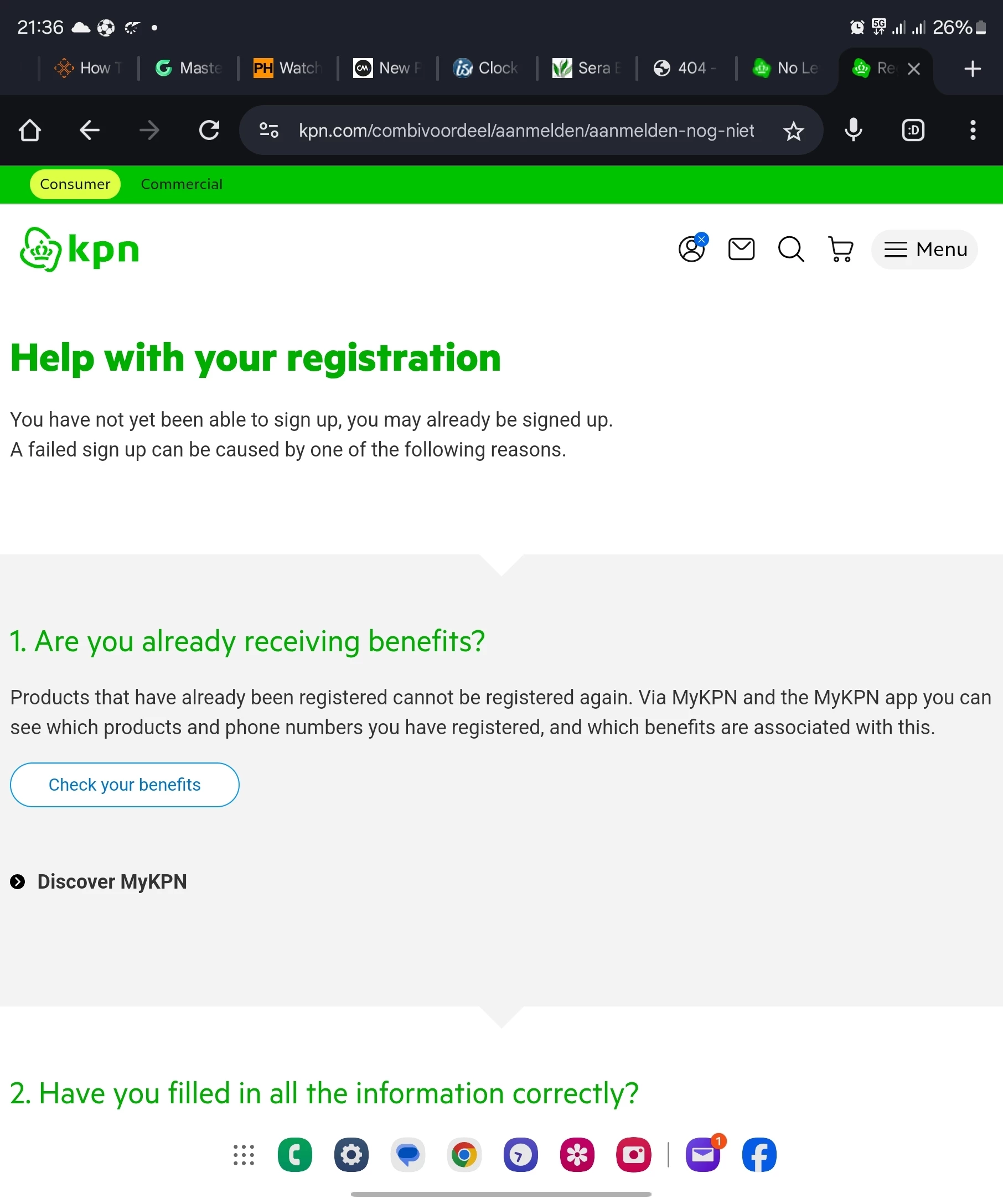1003x1204 pixels.
Task: Launch the red Camera app in the dock
Action: tap(634, 1155)
